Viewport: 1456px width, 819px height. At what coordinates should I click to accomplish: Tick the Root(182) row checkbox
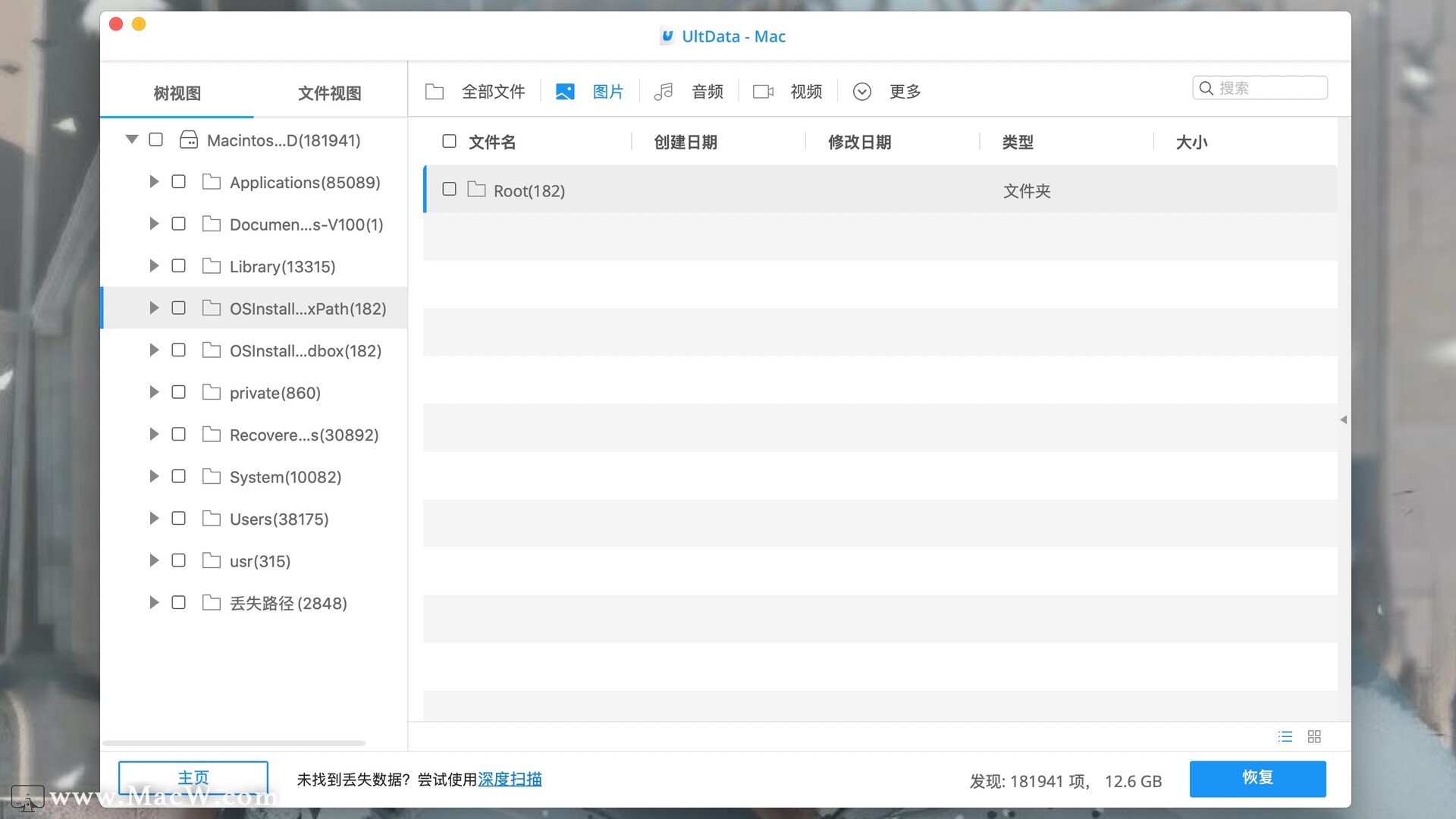[x=449, y=190]
